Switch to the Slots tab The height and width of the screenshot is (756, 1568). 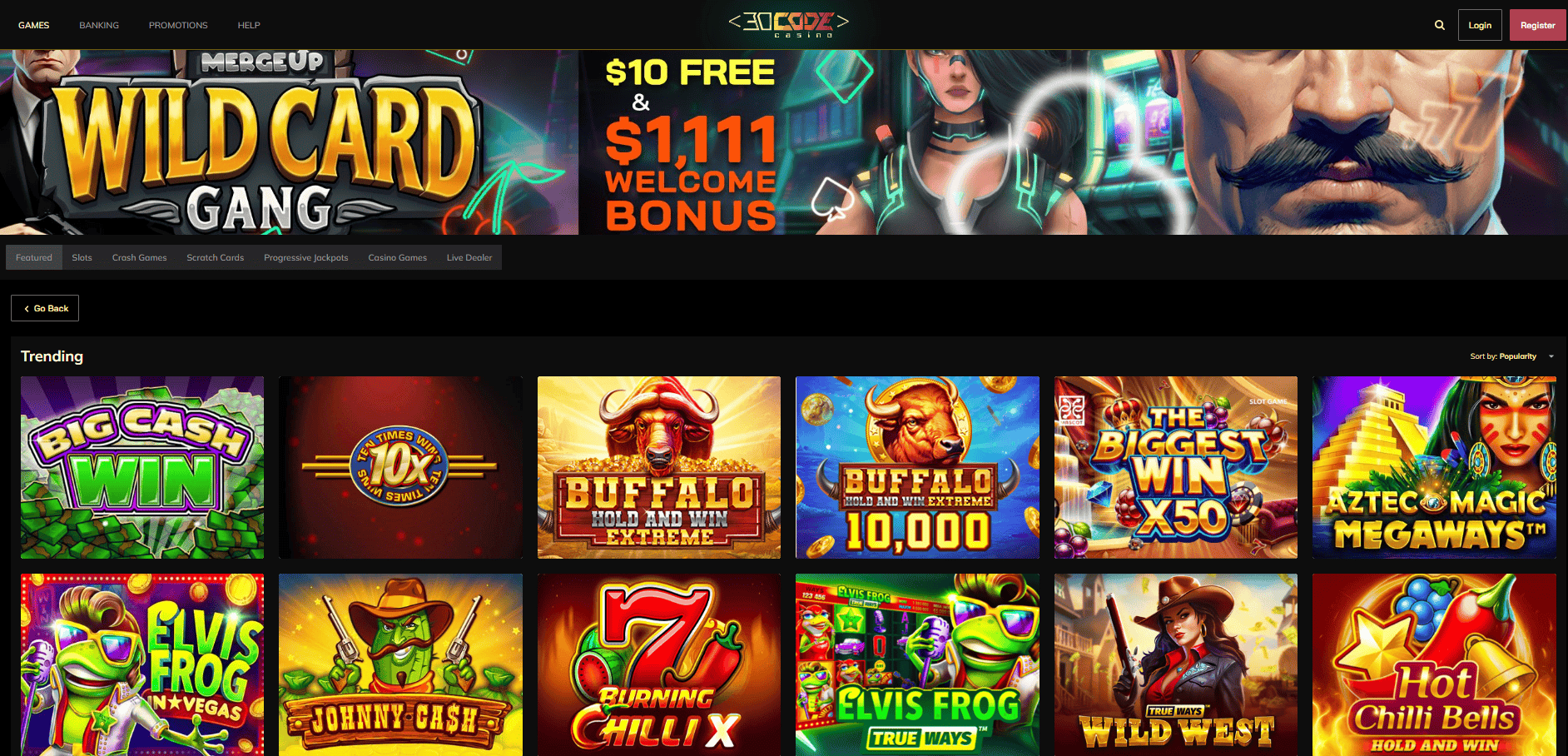click(x=82, y=257)
